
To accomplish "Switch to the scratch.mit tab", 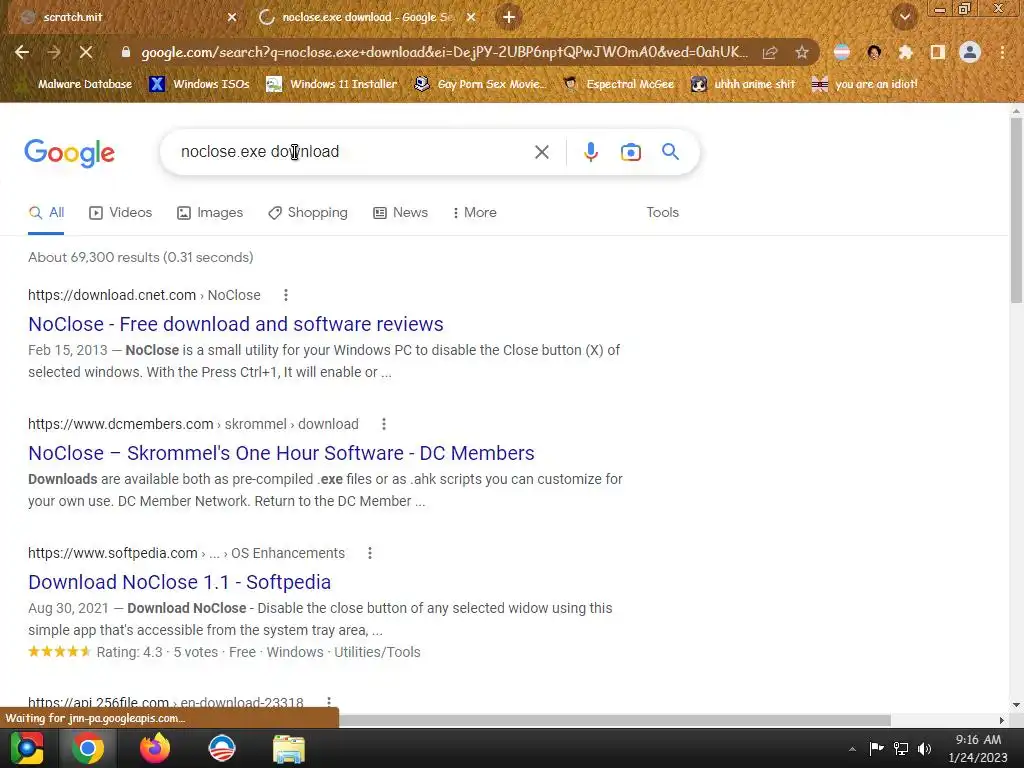I will pyautogui.click(x=124, y=17).
